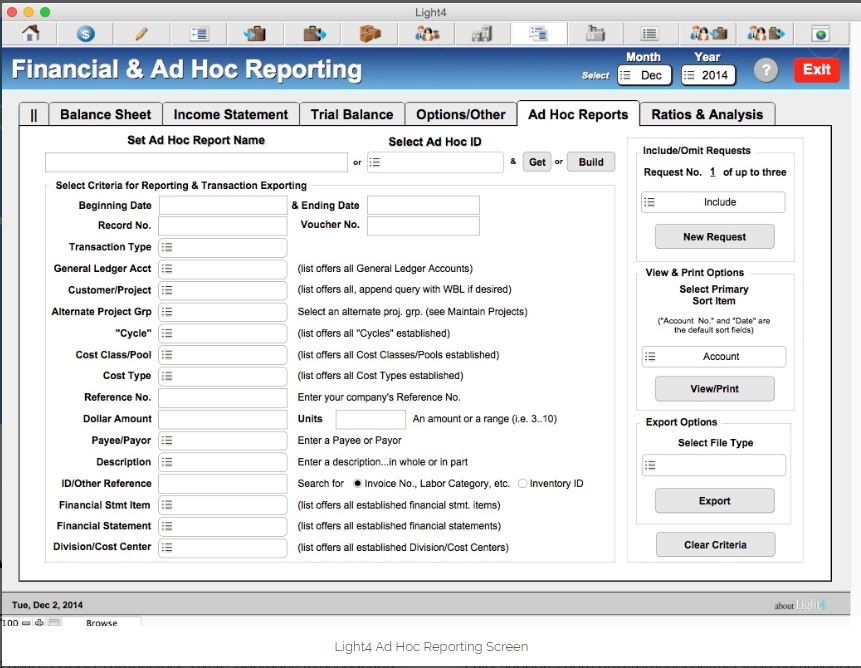This screenshot has width=861, height=668.
Task: Click the pencil edit toolbar icon
Action: pos(141,33)
